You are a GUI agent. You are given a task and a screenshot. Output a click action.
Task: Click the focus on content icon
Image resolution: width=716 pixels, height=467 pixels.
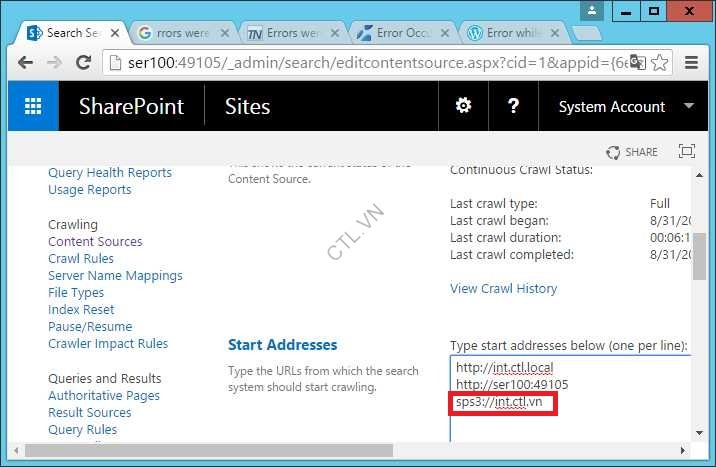[686, 152]
